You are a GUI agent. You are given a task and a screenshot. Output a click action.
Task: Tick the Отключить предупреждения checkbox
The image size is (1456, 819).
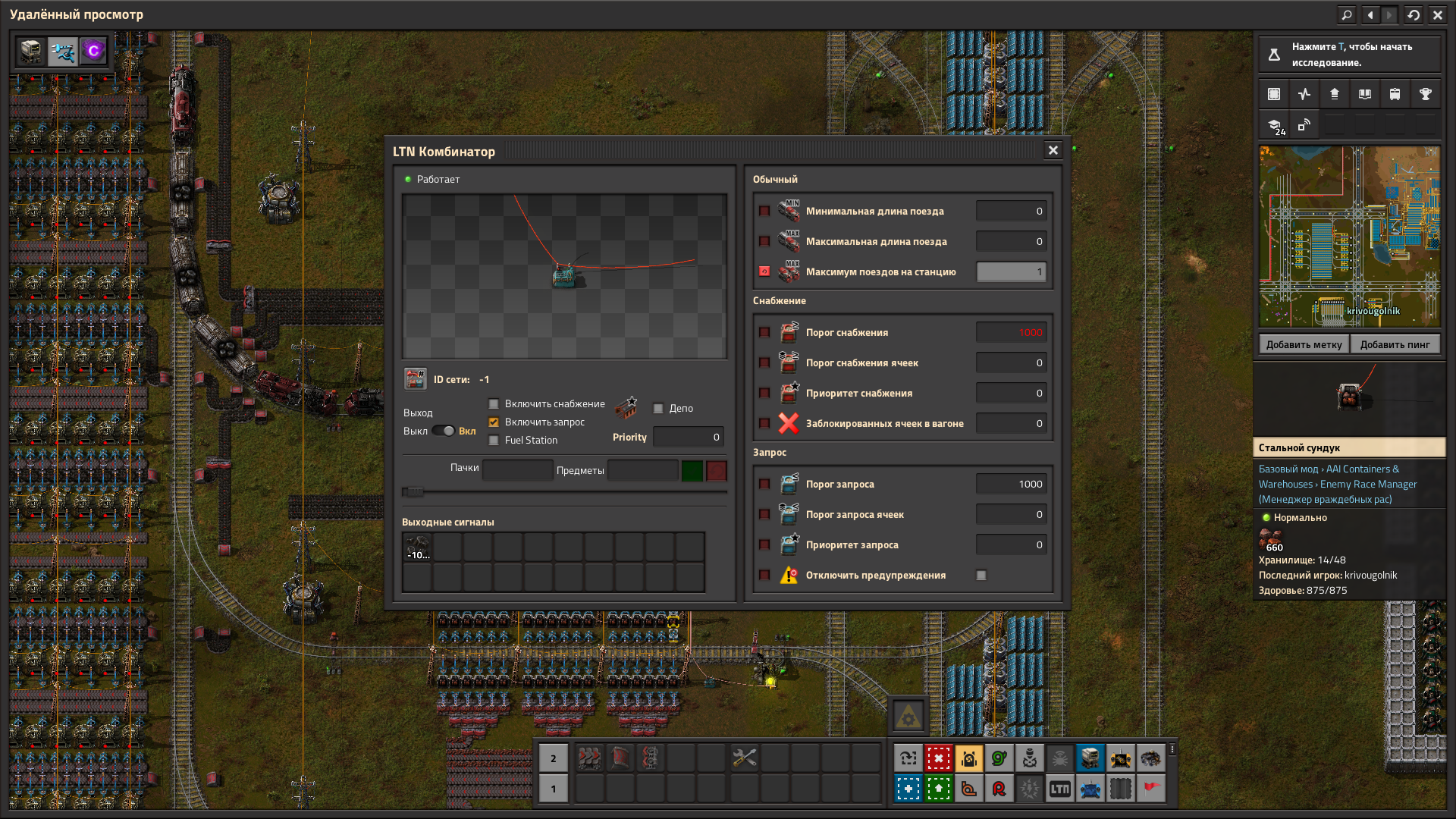(981, 575)
